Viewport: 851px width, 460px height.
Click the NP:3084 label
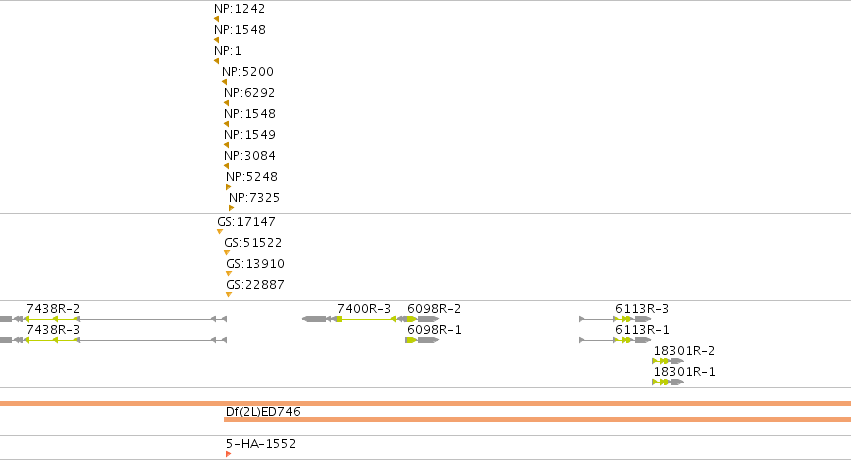coord(250,156)
